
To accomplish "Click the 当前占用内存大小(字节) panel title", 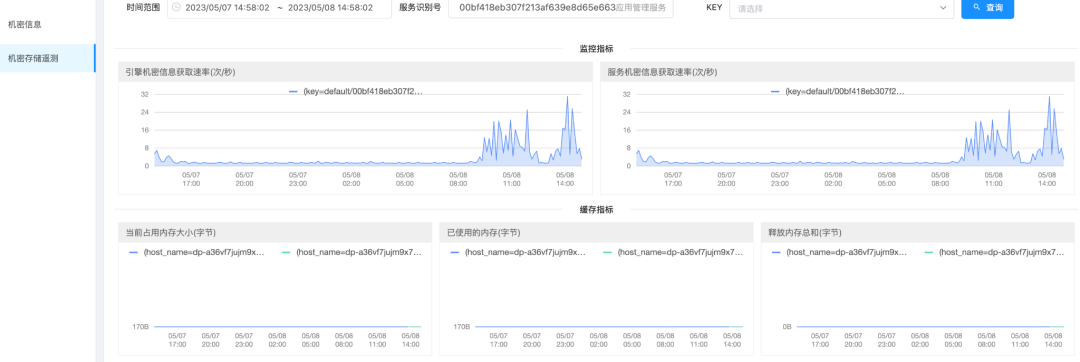I will (x=171, y=233).
